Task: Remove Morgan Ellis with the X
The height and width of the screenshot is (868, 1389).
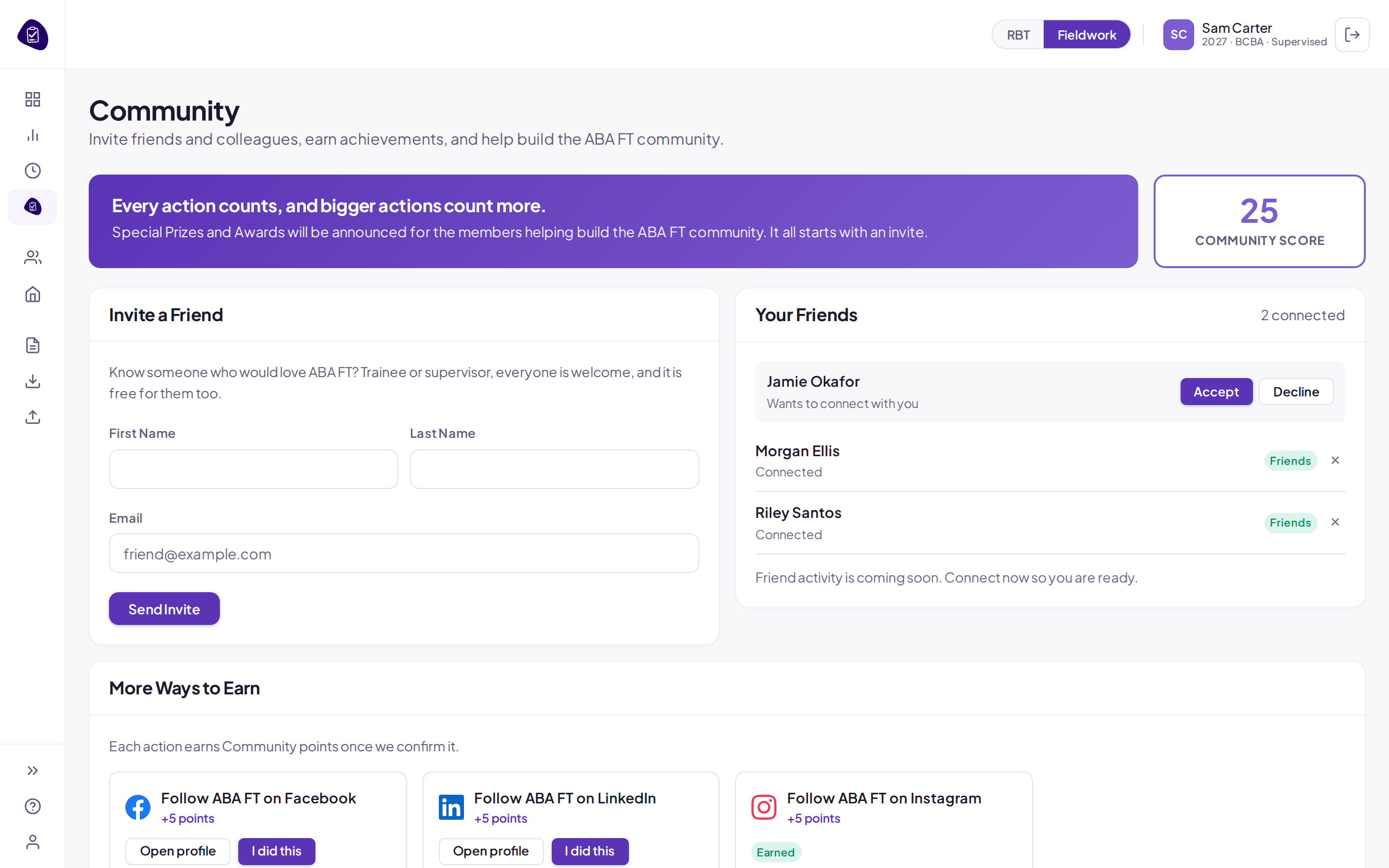Action: (x=1335, y=461)
